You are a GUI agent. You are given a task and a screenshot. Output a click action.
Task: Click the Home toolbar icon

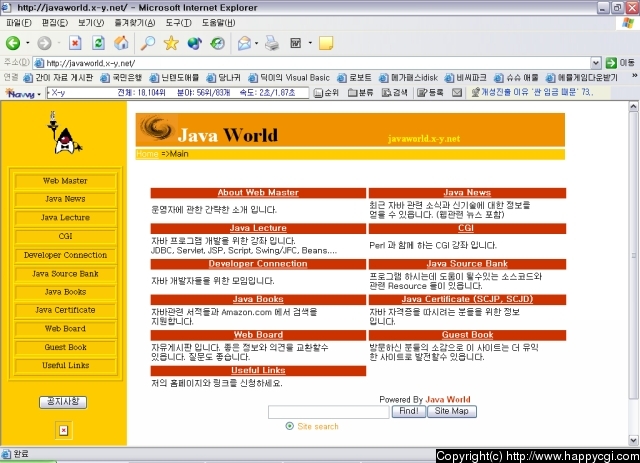pos(121,43)
